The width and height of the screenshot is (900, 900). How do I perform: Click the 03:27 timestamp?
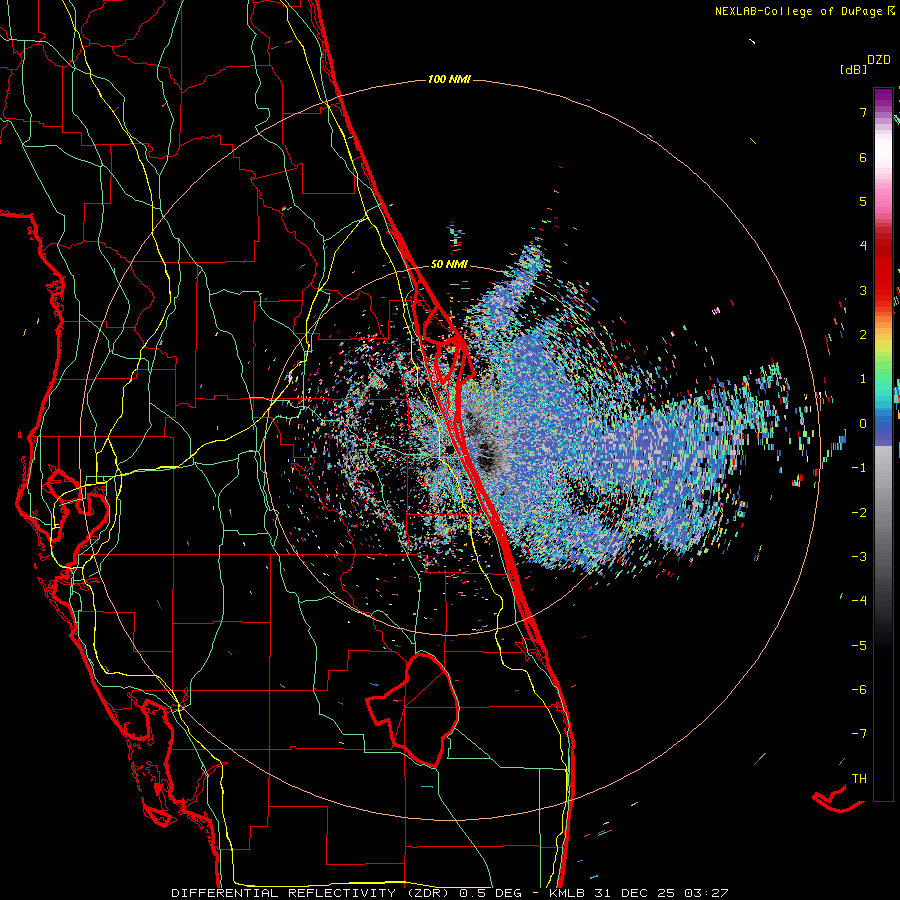(x=706, y=893)
